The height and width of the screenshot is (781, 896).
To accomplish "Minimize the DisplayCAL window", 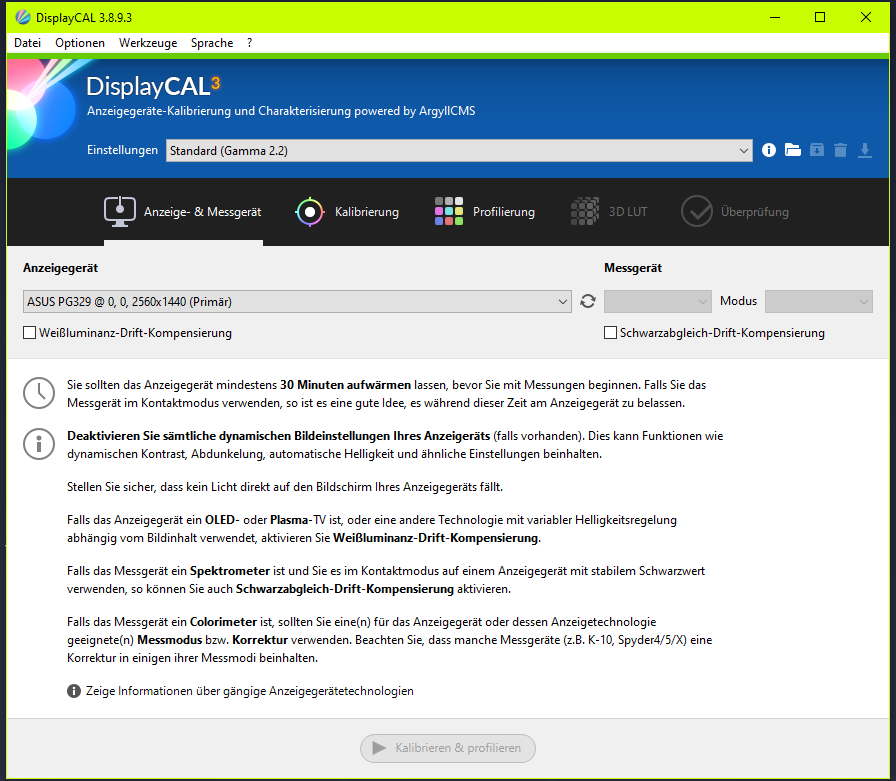I will click(775, 17).
